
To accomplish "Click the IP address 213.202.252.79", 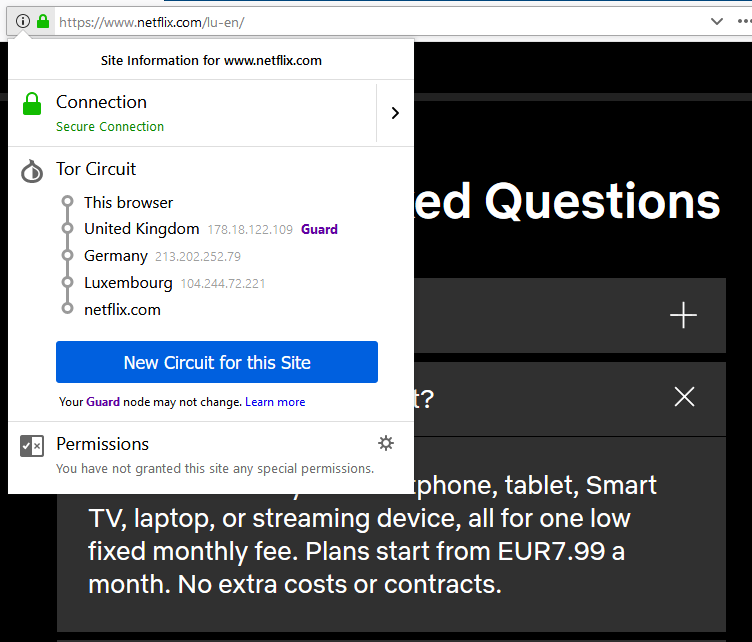I will (x=198, y=257).
